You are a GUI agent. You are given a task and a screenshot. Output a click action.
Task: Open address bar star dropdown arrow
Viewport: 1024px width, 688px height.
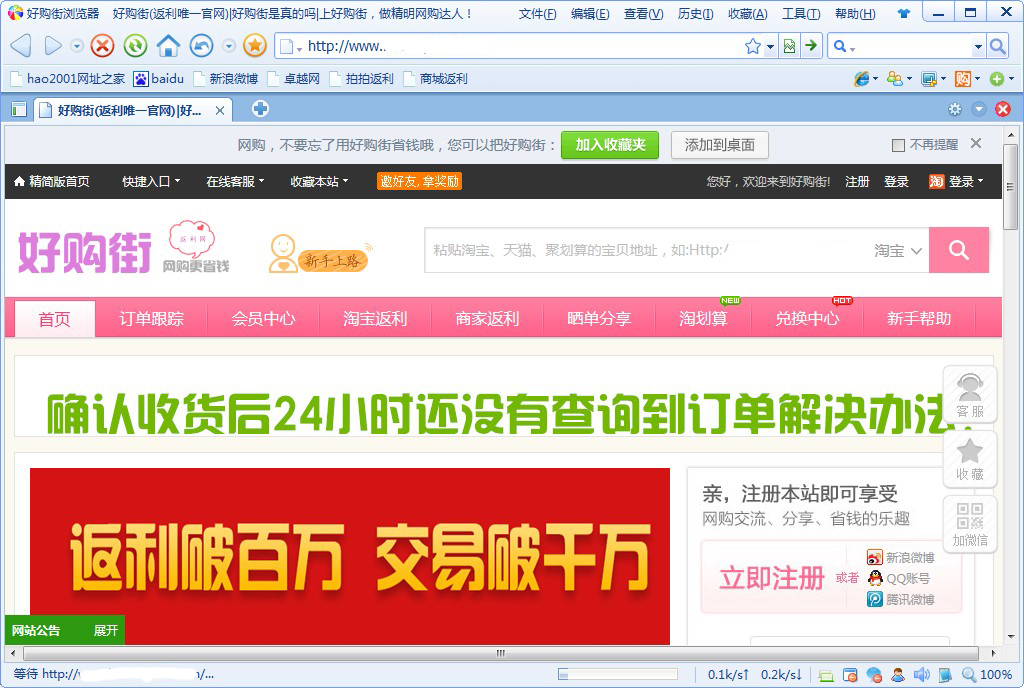click(770, 46)
